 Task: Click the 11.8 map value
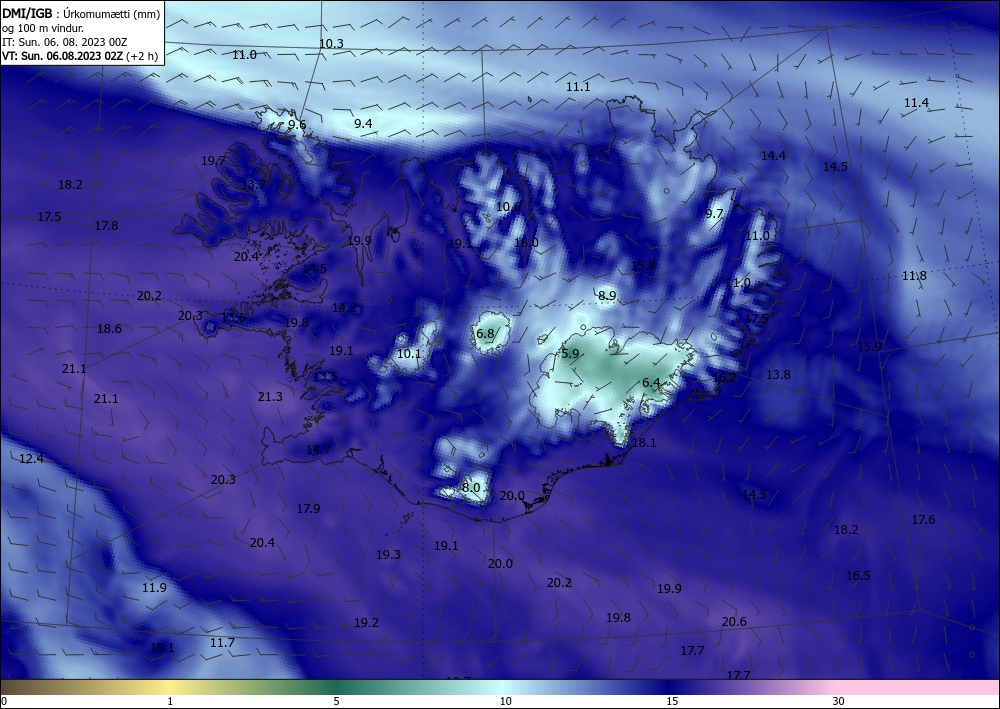coord(914,275)
